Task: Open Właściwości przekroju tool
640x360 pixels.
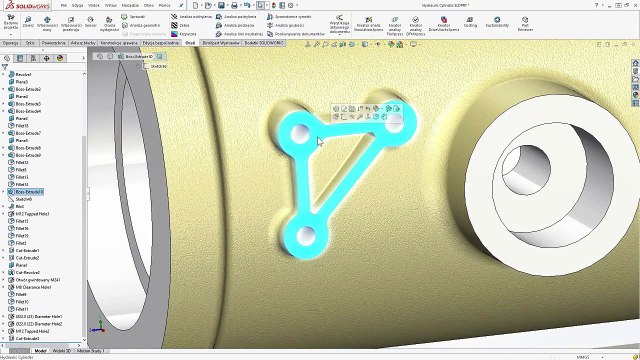Action: tap(71, 24)
